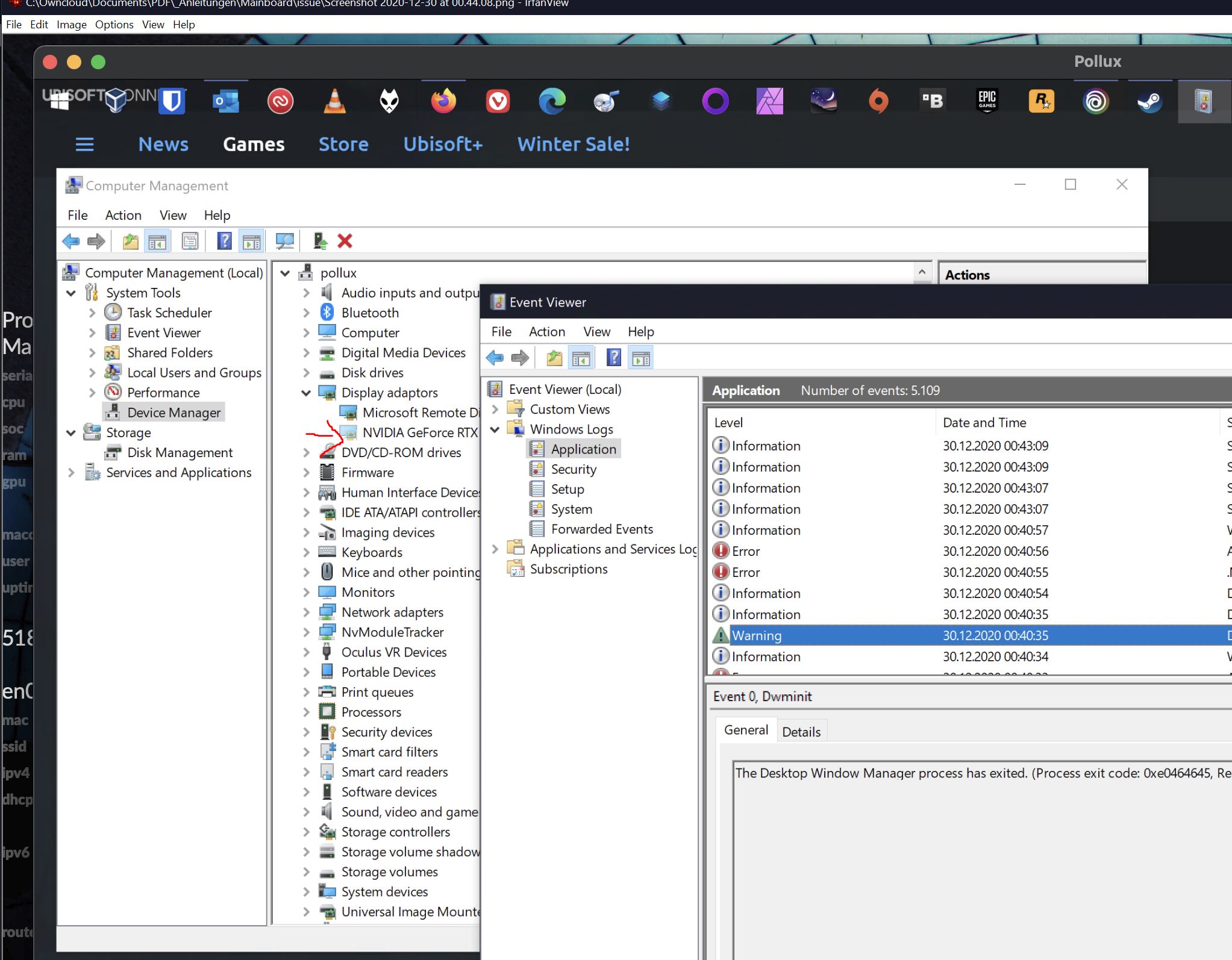Expand Services and Applications node

coord(71,473)
